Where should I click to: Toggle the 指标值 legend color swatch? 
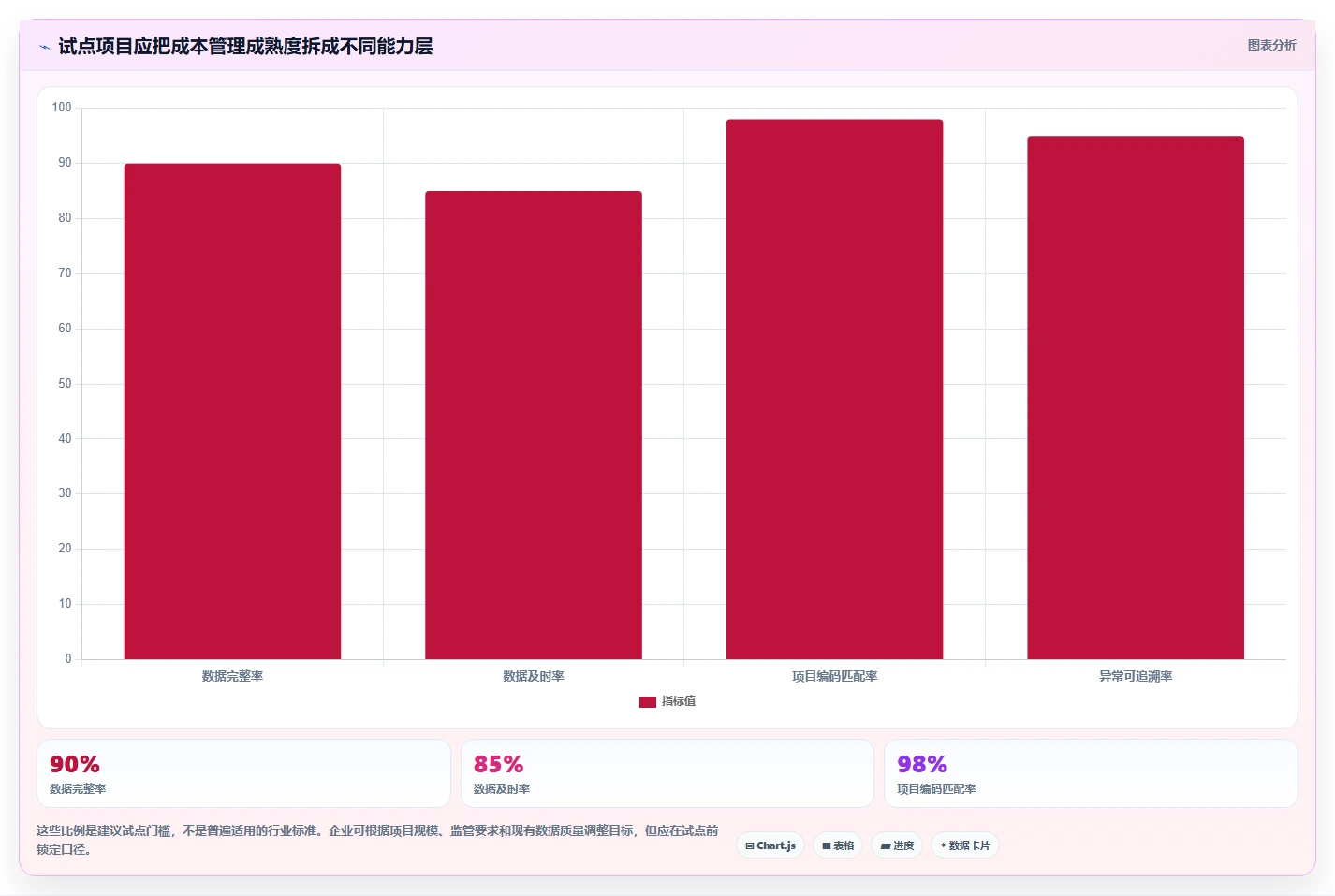648,701
